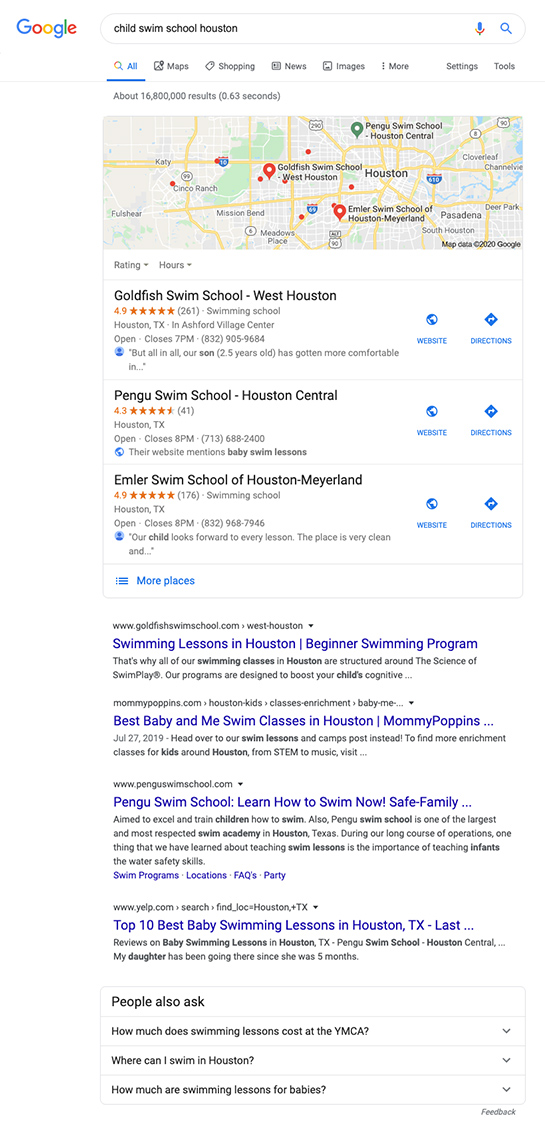Select Goldfish Swim School red map pin

(269, 170)
